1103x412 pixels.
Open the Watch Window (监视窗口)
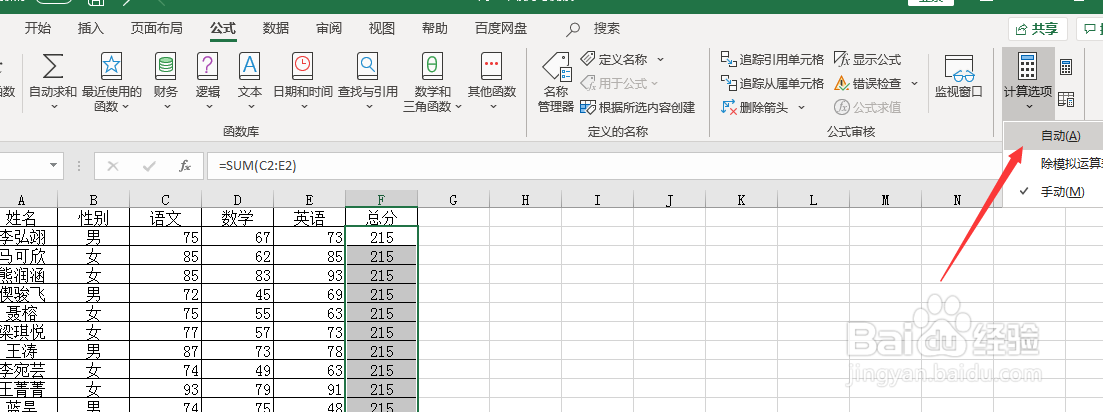pos(958,77)
